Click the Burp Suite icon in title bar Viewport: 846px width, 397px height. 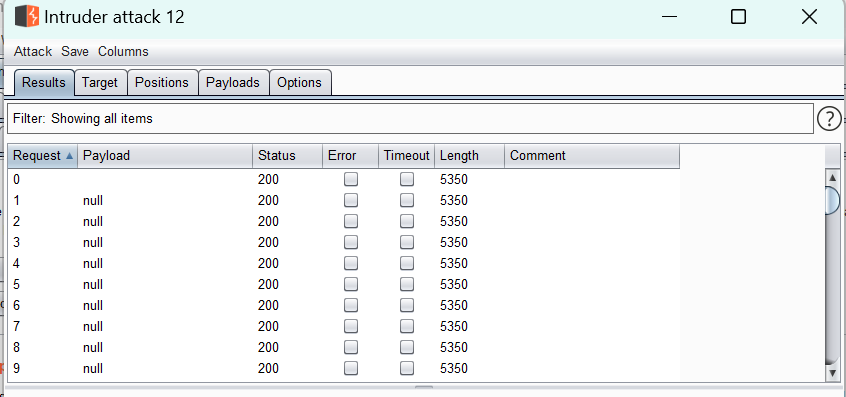27,17
